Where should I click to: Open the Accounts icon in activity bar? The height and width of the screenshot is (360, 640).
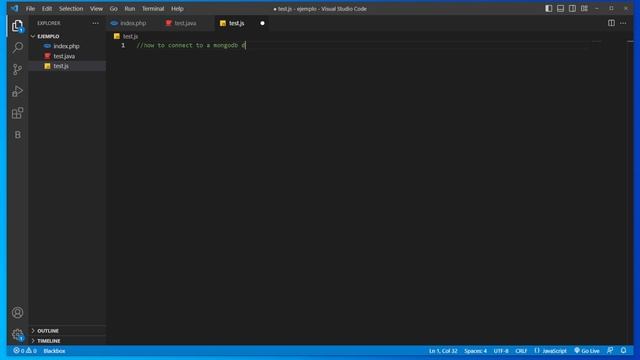tap(17, 313)
